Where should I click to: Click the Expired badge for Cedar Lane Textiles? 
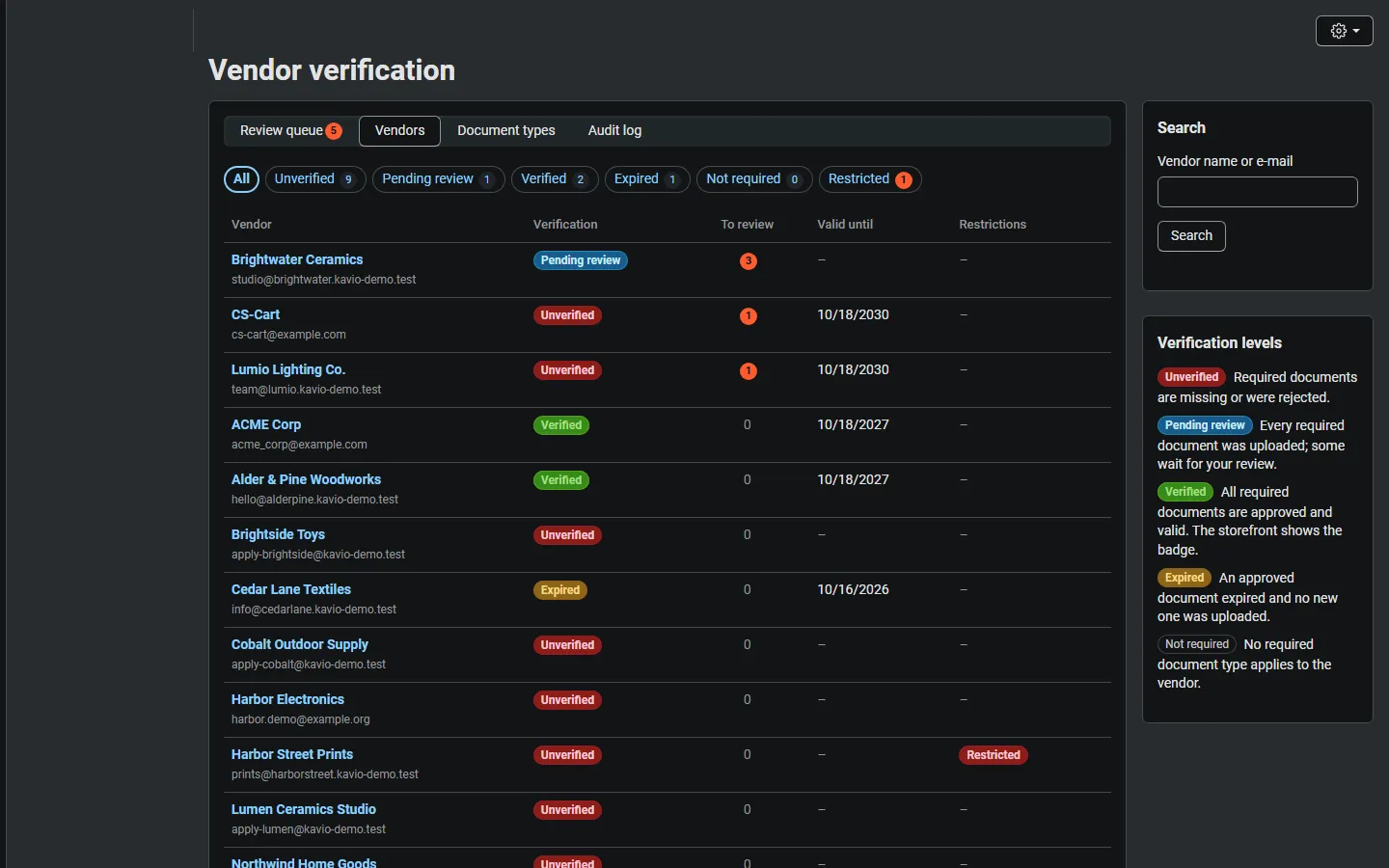560,590
